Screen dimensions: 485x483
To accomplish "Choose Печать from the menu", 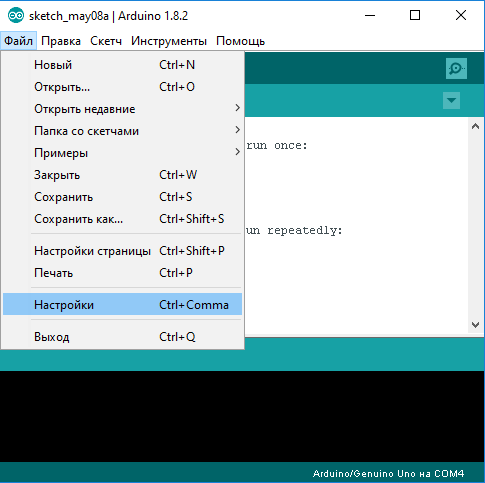I will [x=122, y=273].
